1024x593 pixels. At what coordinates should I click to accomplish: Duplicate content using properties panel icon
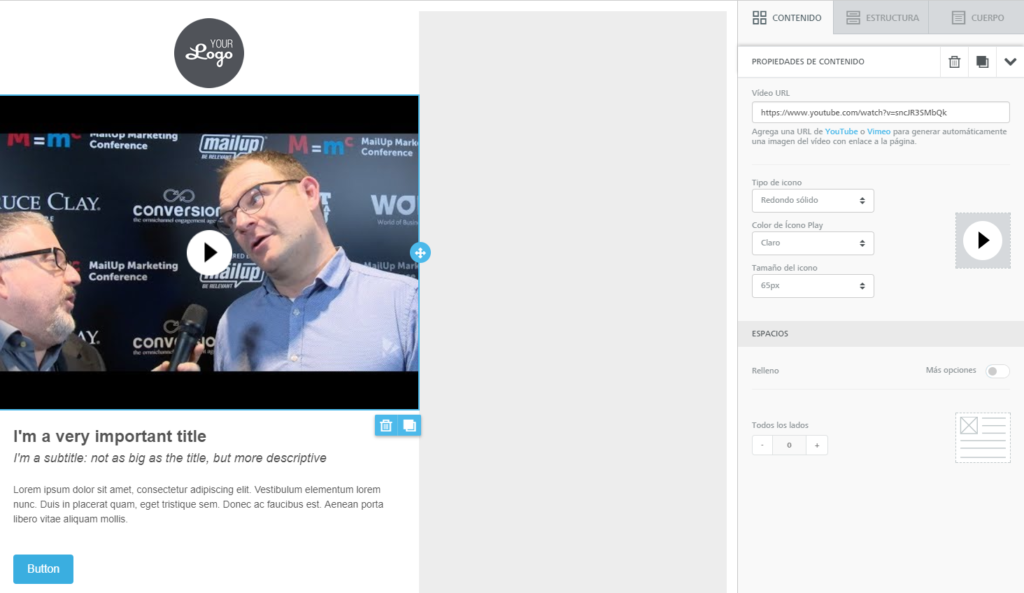(982, 62)
